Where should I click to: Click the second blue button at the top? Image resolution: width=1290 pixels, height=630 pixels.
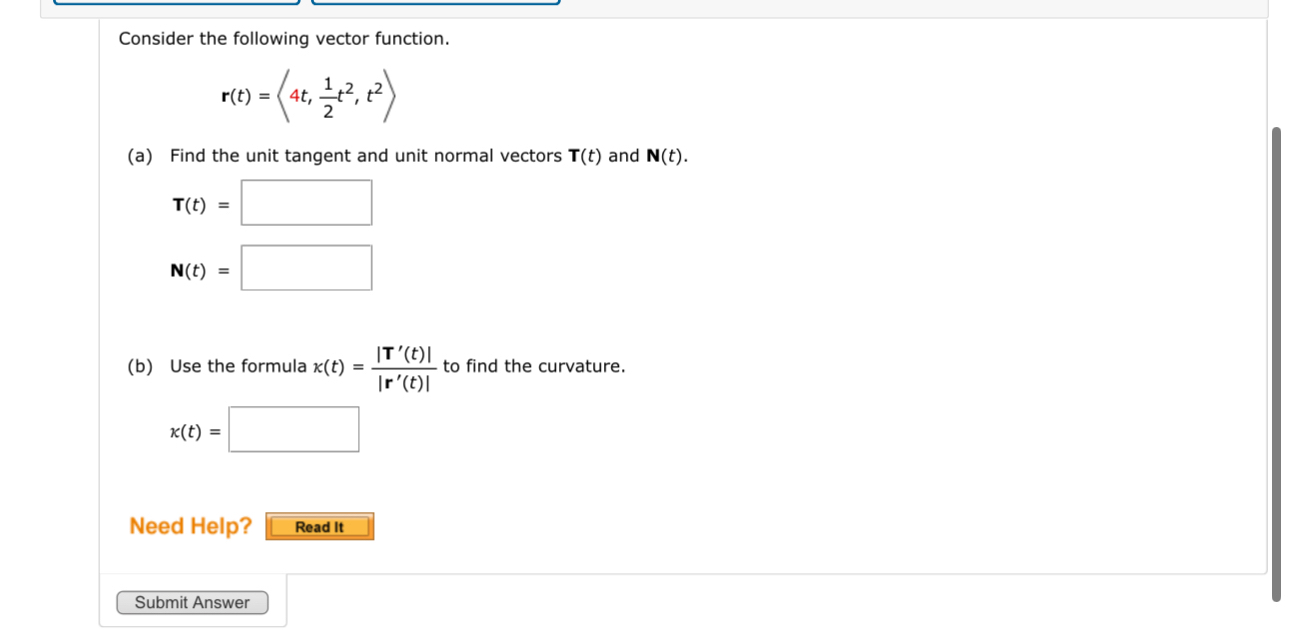click(x=437, y=2)
